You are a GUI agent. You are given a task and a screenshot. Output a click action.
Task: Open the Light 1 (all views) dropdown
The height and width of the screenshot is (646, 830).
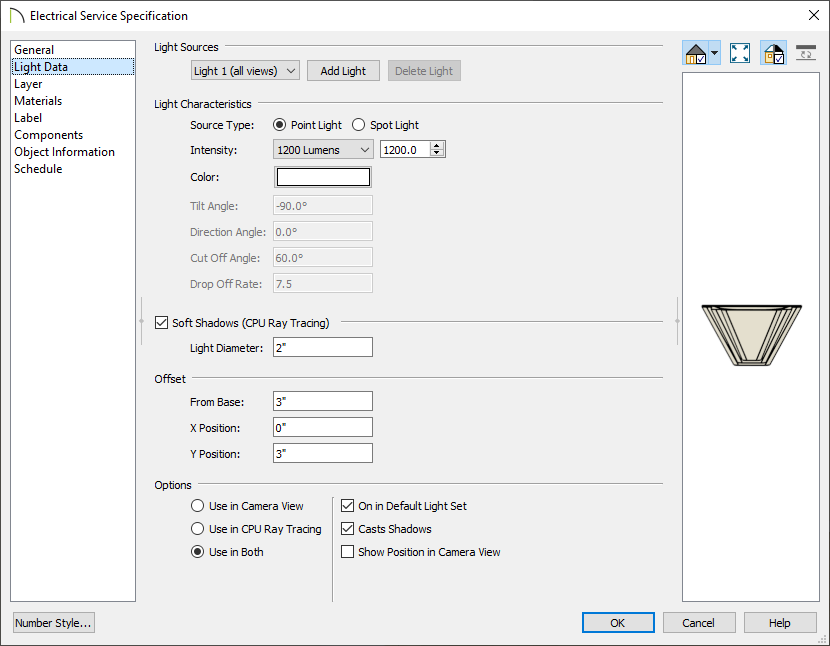click(x=245, y=71)
